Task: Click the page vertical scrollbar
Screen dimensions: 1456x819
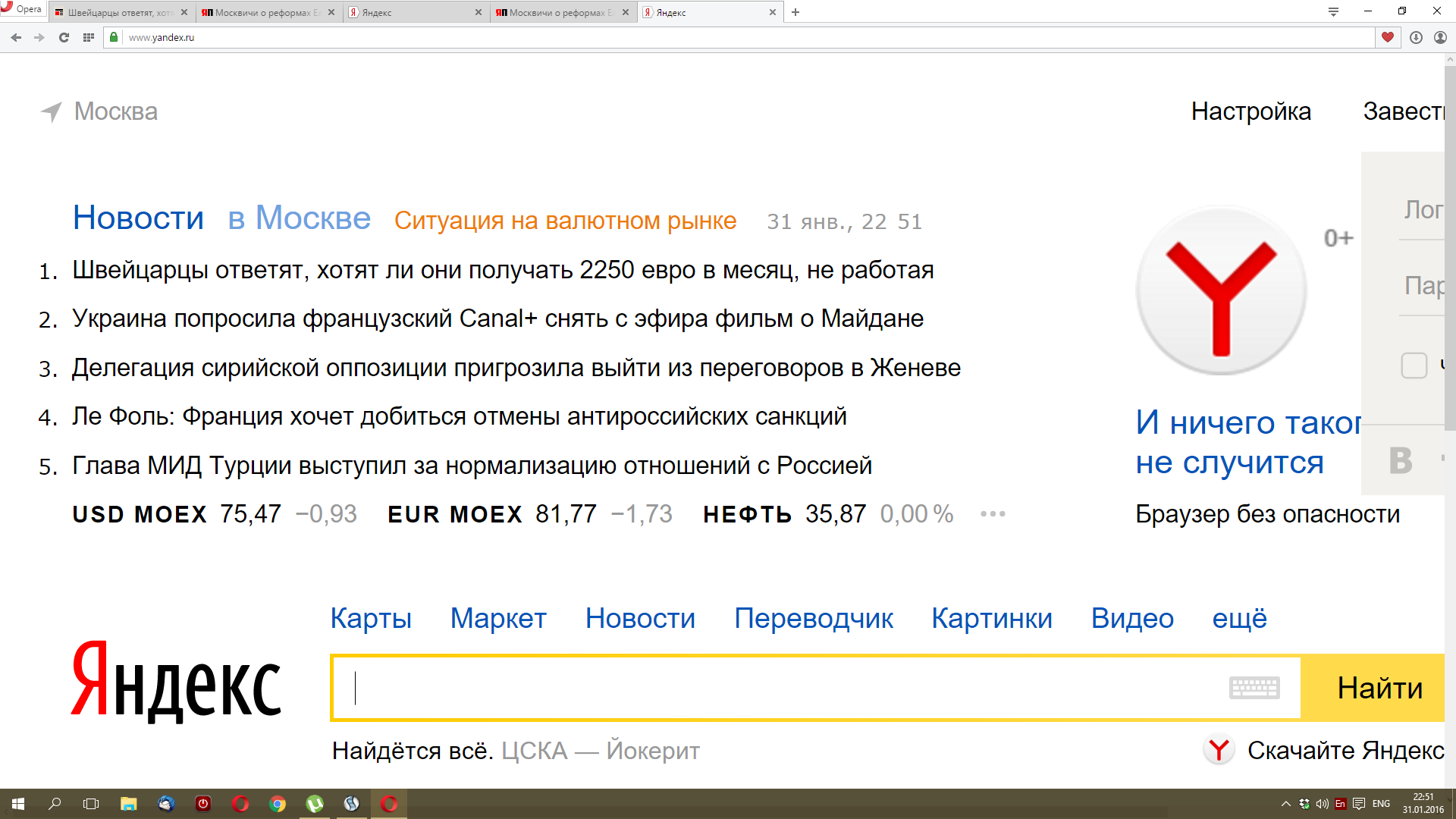Action: [x=1450, y=250]
